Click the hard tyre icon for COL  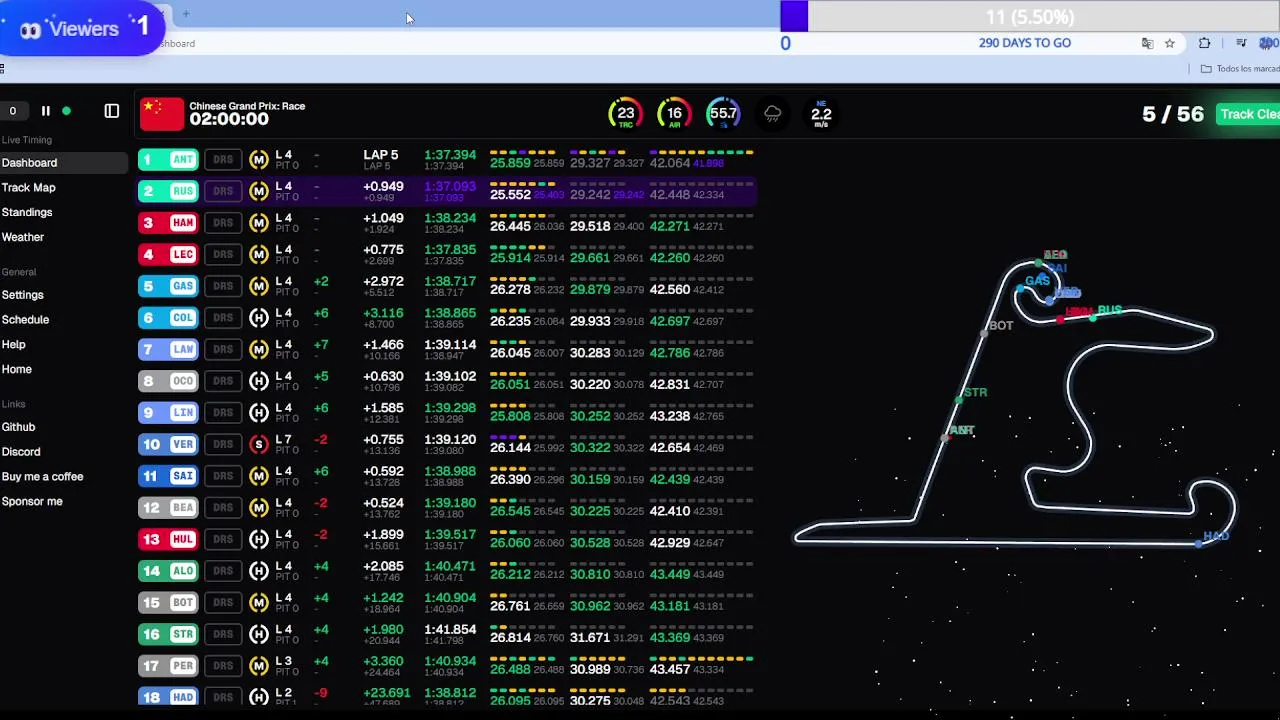pos(259,318)
